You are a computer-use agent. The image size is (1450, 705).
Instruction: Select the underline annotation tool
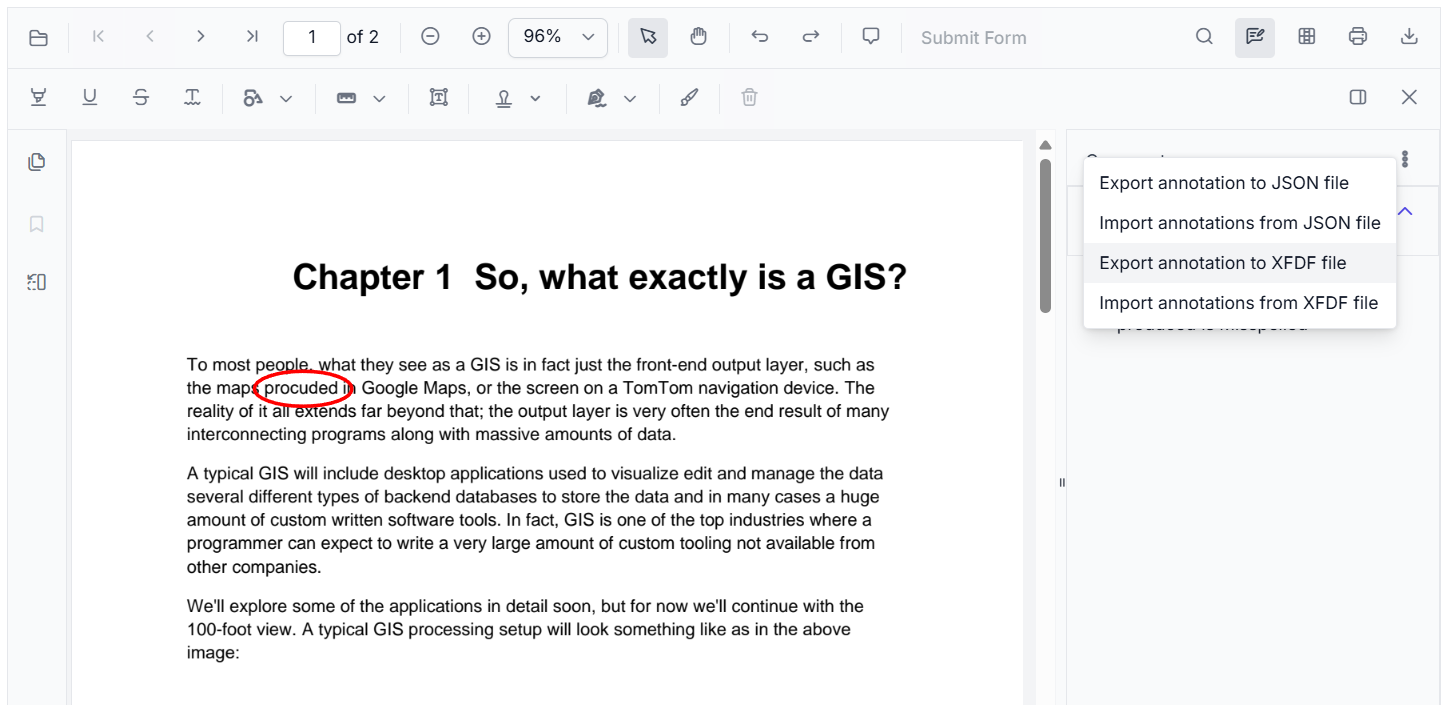[90, 97]
